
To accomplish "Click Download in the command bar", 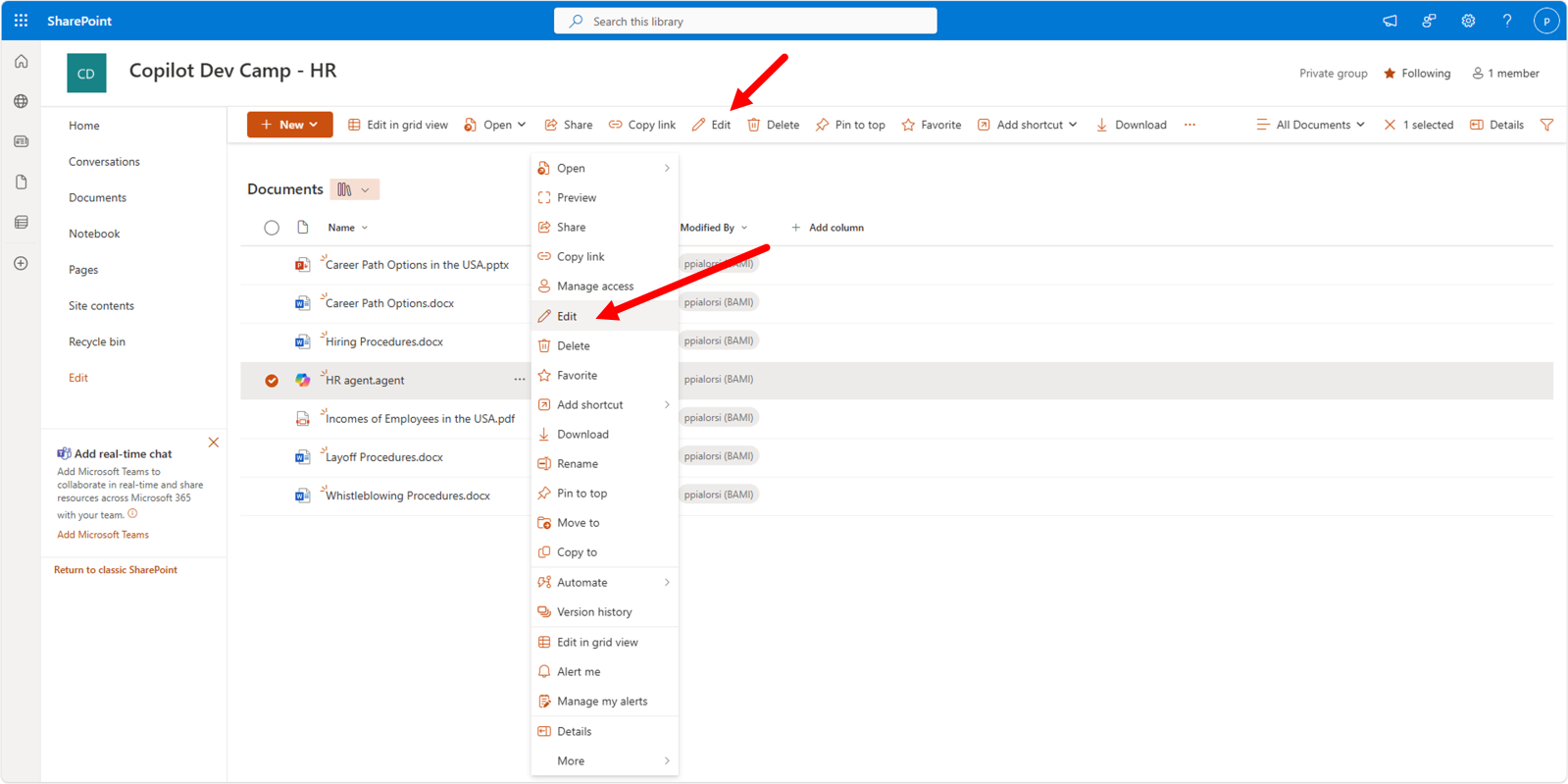I will pos(1132,125).
